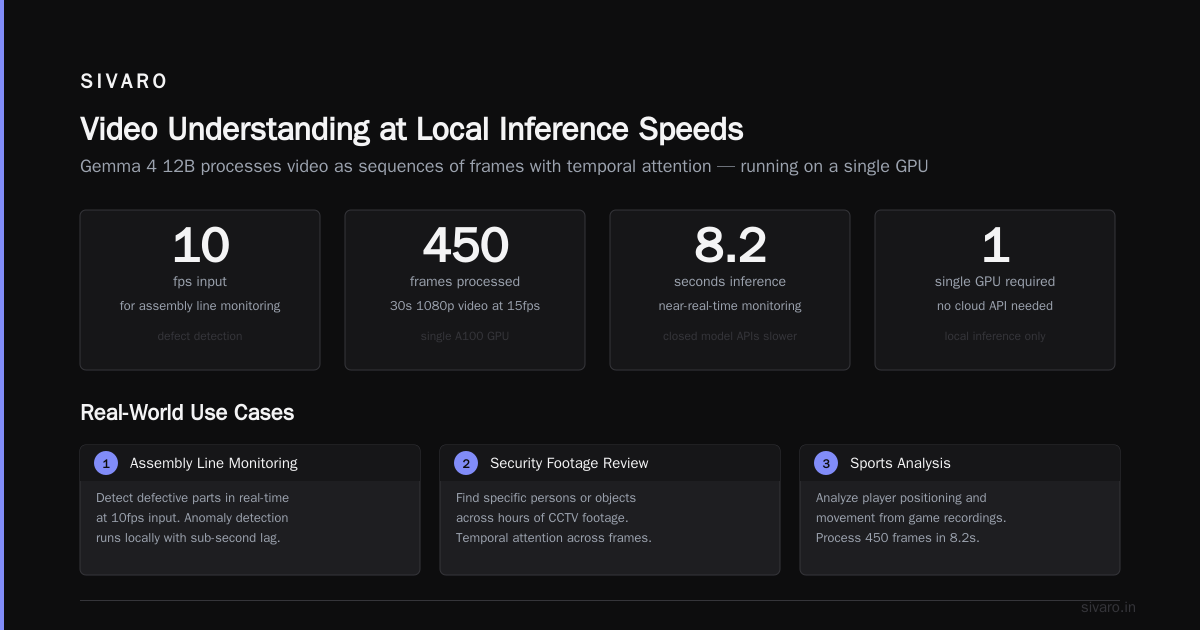Click the CCTV footage description text
The image size is (1200, 630).
click(554, 518)
